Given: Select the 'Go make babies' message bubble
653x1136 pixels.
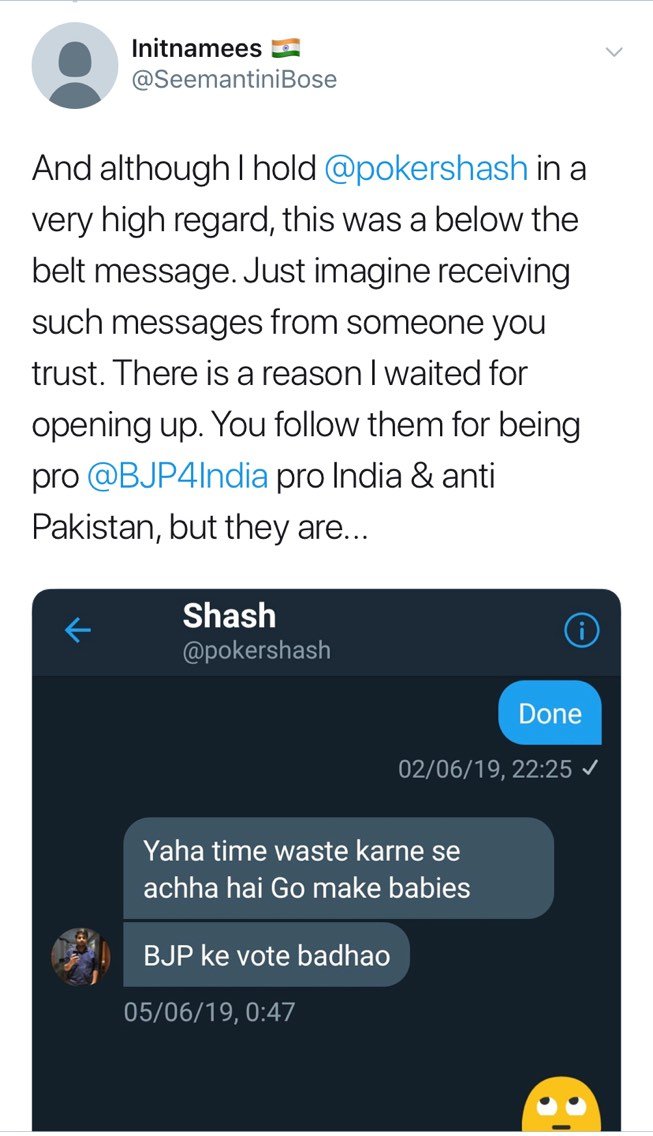Looking at the screenshot, I should coord(338,869).
